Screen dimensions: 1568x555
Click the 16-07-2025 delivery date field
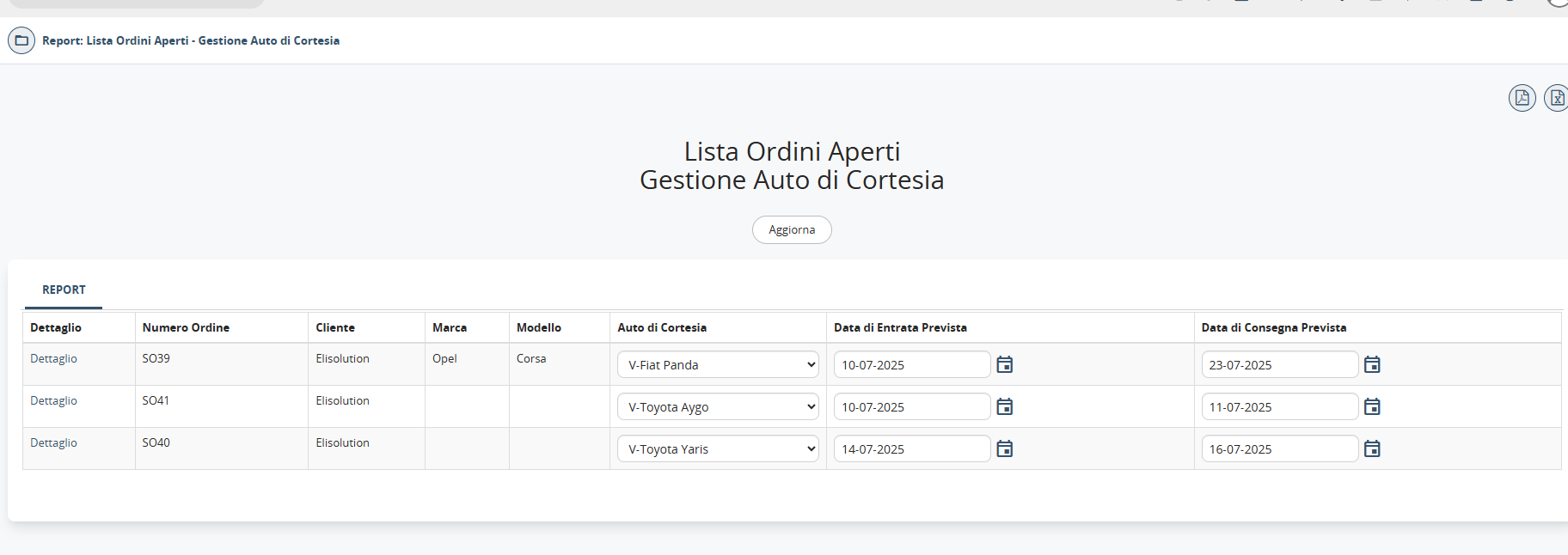tap(1279, 449)
